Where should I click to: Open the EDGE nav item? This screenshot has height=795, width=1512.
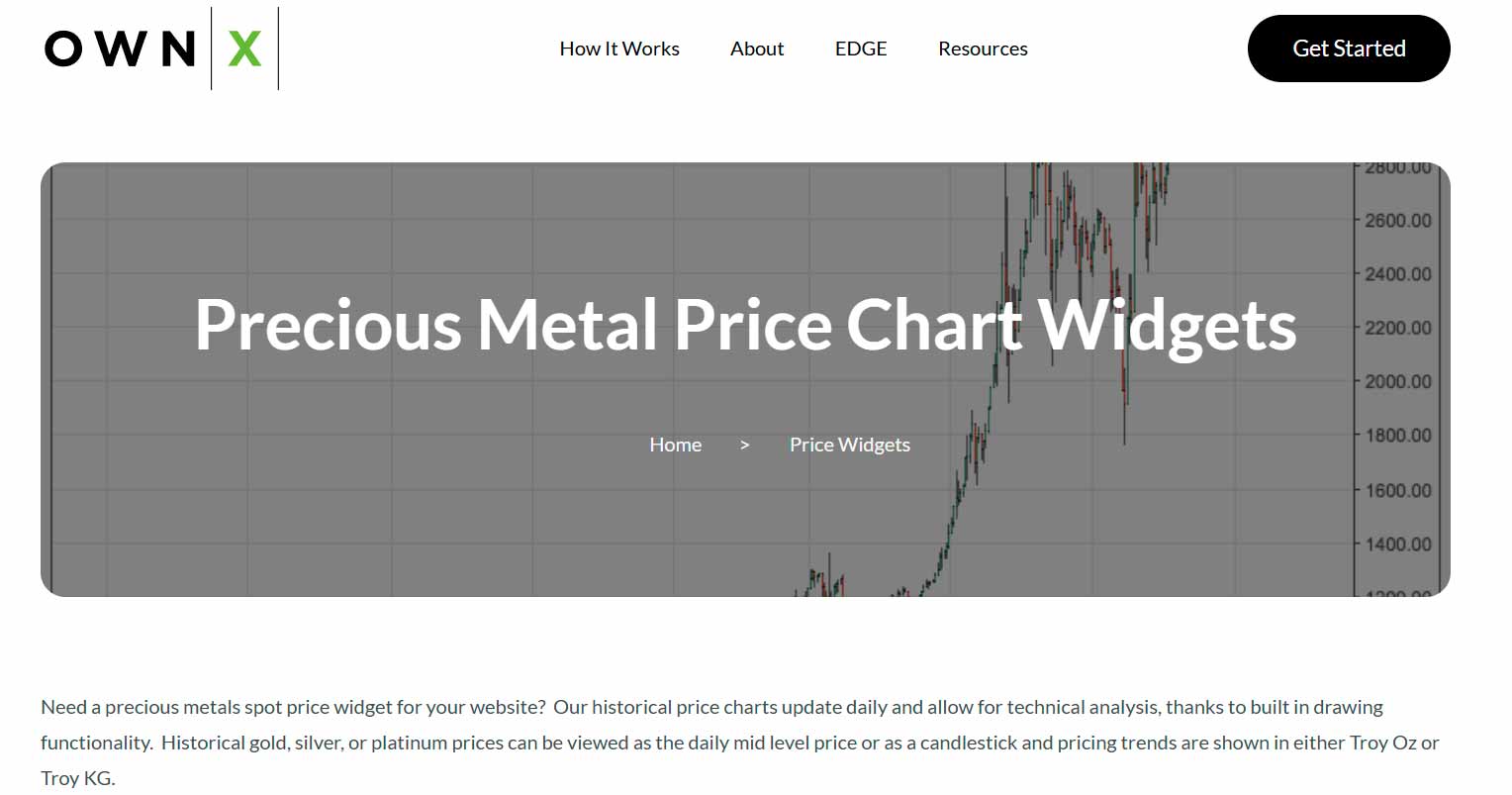[x=861, y=49]
